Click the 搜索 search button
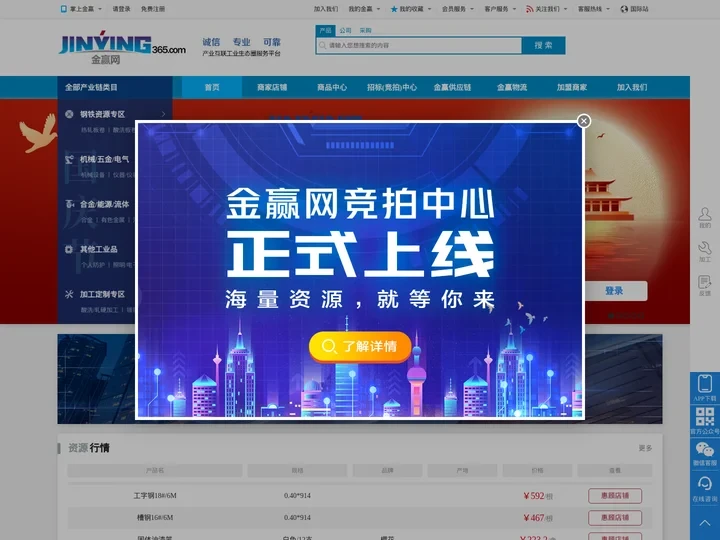The width and height of the screenshot is (720, 540). pyautogui.click(x=543, y=45)
